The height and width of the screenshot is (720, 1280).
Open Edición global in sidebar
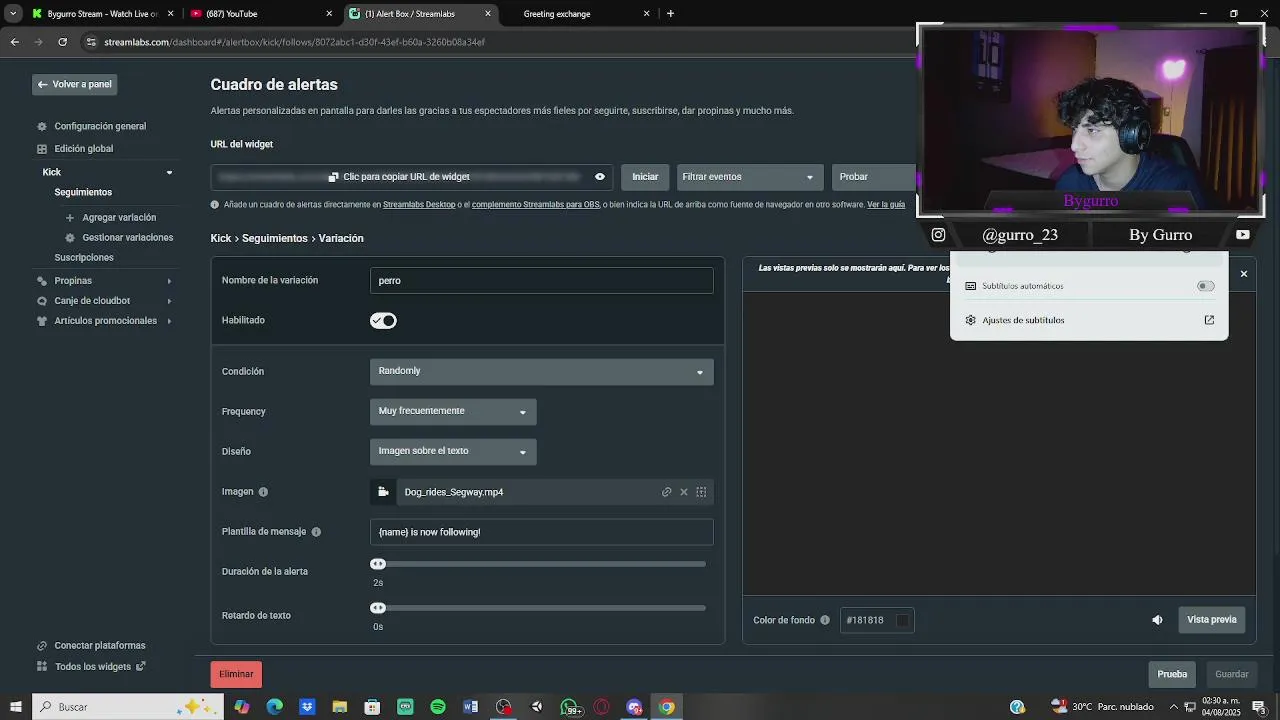[84, 148]
